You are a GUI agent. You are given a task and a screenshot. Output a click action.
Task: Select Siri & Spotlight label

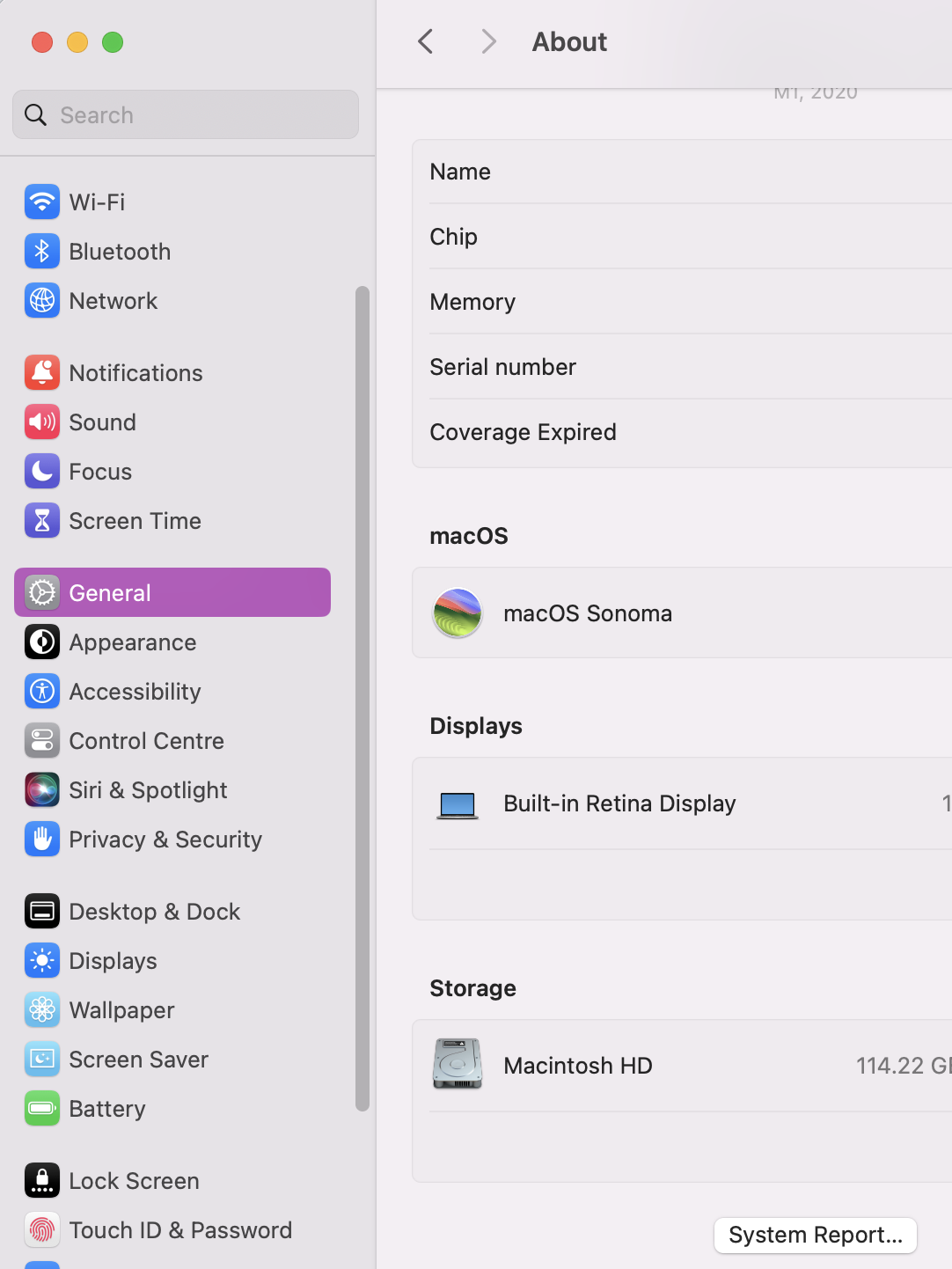tap(149, 790)
